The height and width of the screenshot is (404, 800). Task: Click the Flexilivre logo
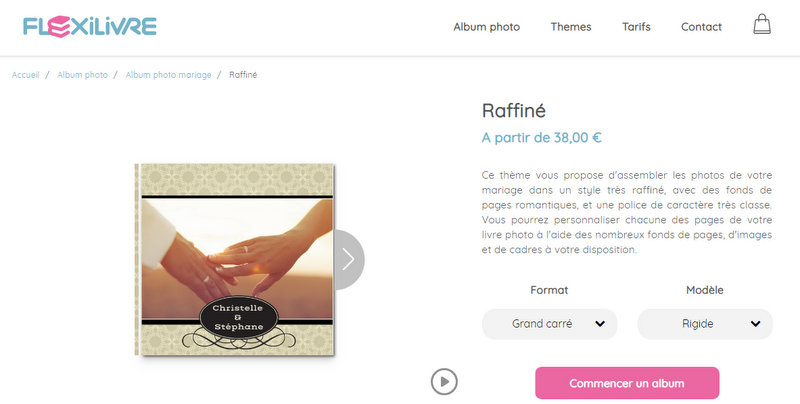click(90, 27)
